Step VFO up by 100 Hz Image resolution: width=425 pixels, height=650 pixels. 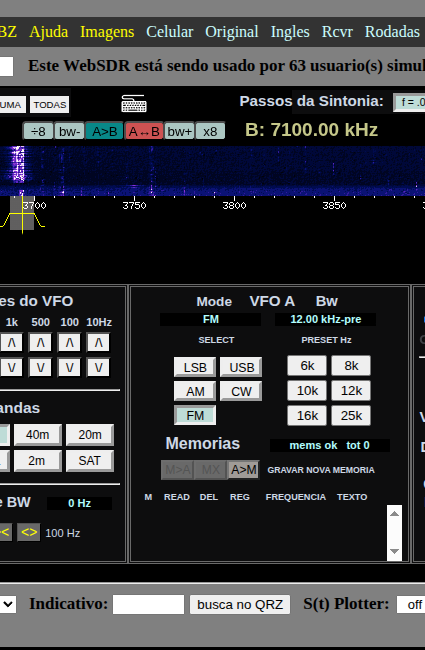click(x=69, y=343)
